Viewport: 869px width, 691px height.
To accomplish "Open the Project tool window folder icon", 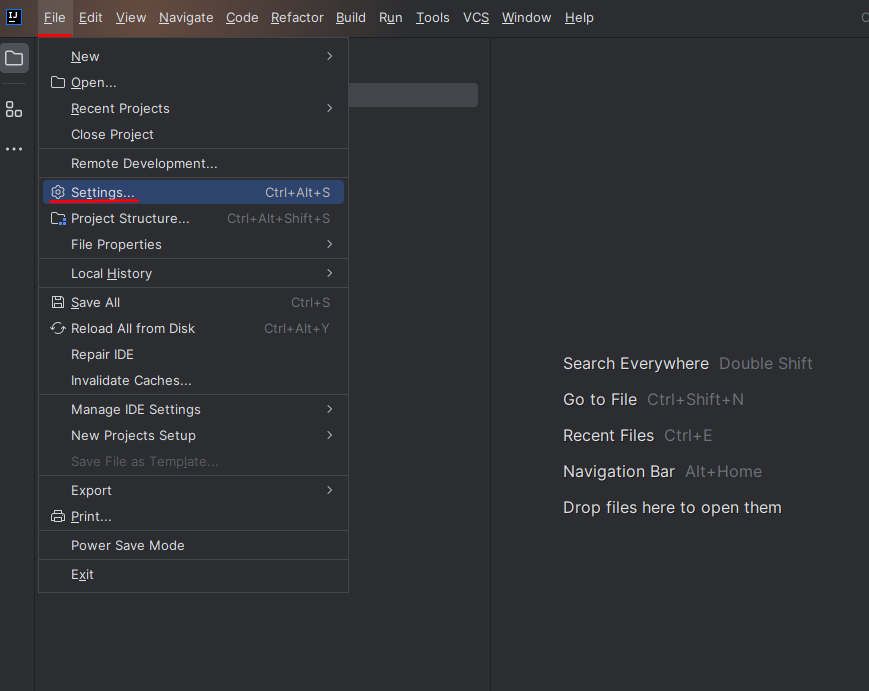I will coord(14,58).
